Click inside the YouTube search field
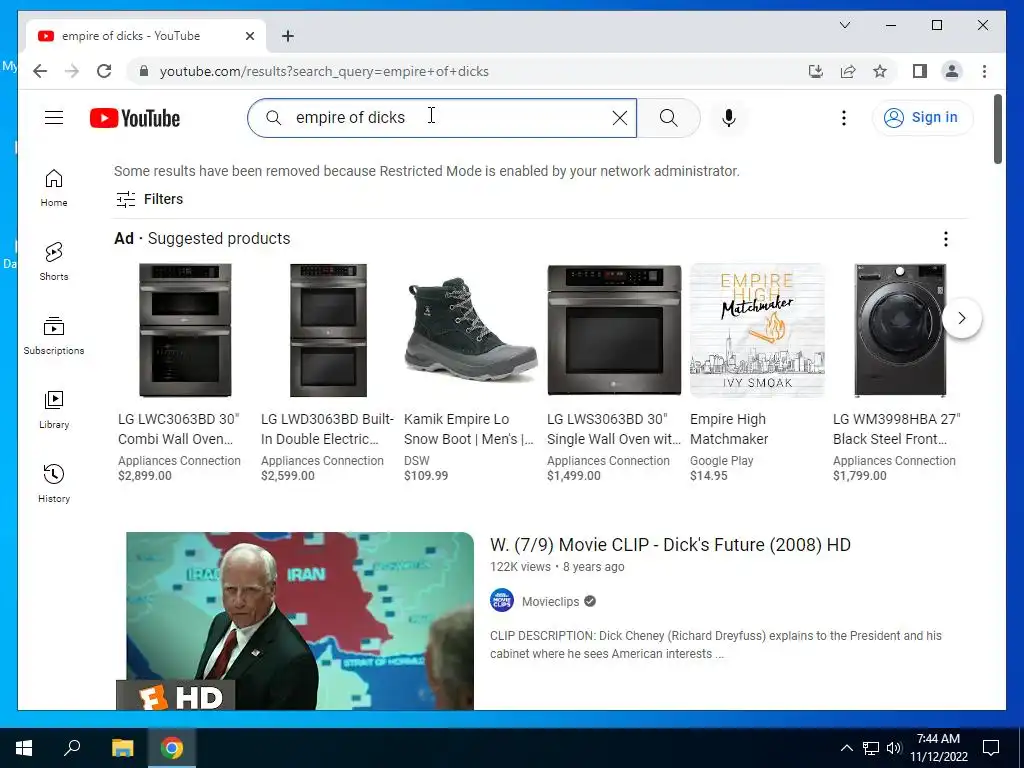1024x768 pixels. point(441,118)
